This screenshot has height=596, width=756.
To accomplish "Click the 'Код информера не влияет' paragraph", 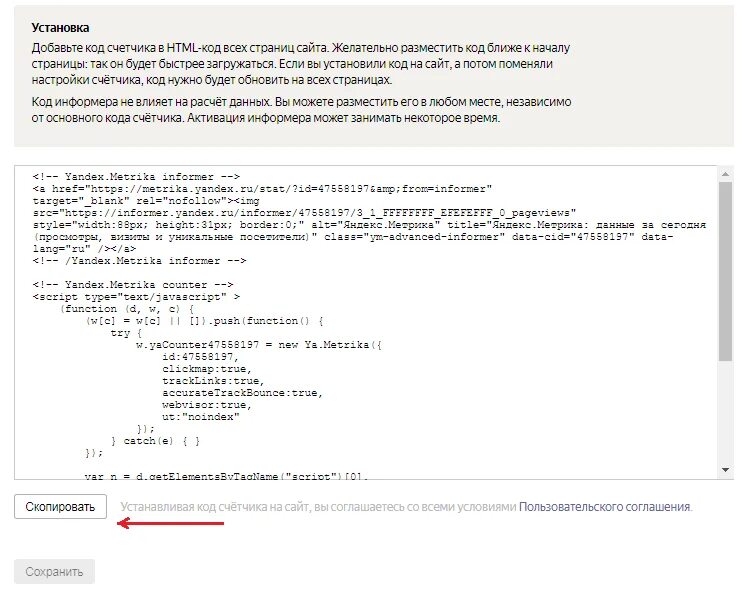I will click(x=301, y=110).
